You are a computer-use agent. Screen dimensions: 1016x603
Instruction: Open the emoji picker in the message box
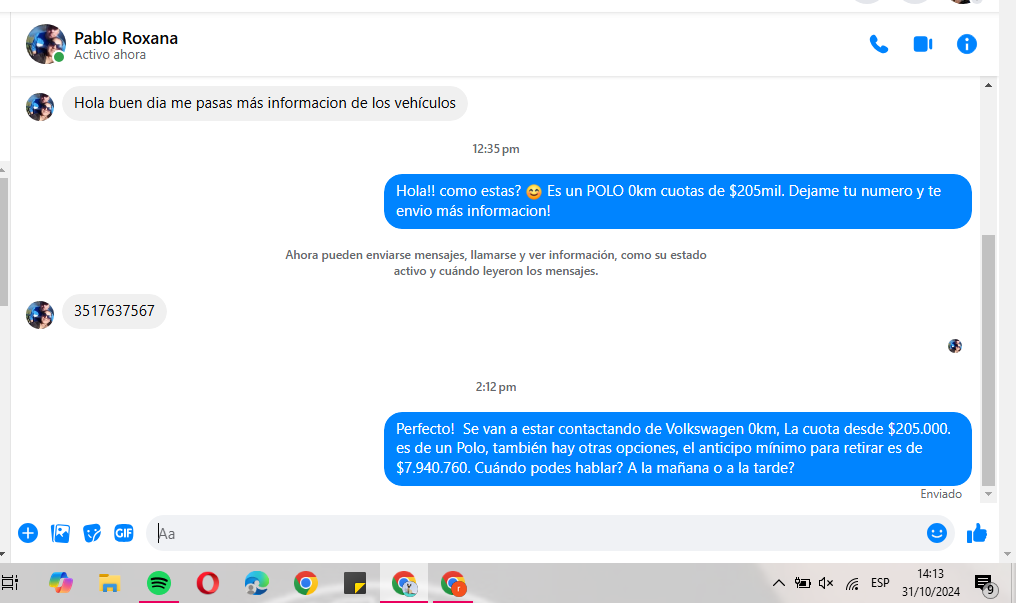point(936,533)
